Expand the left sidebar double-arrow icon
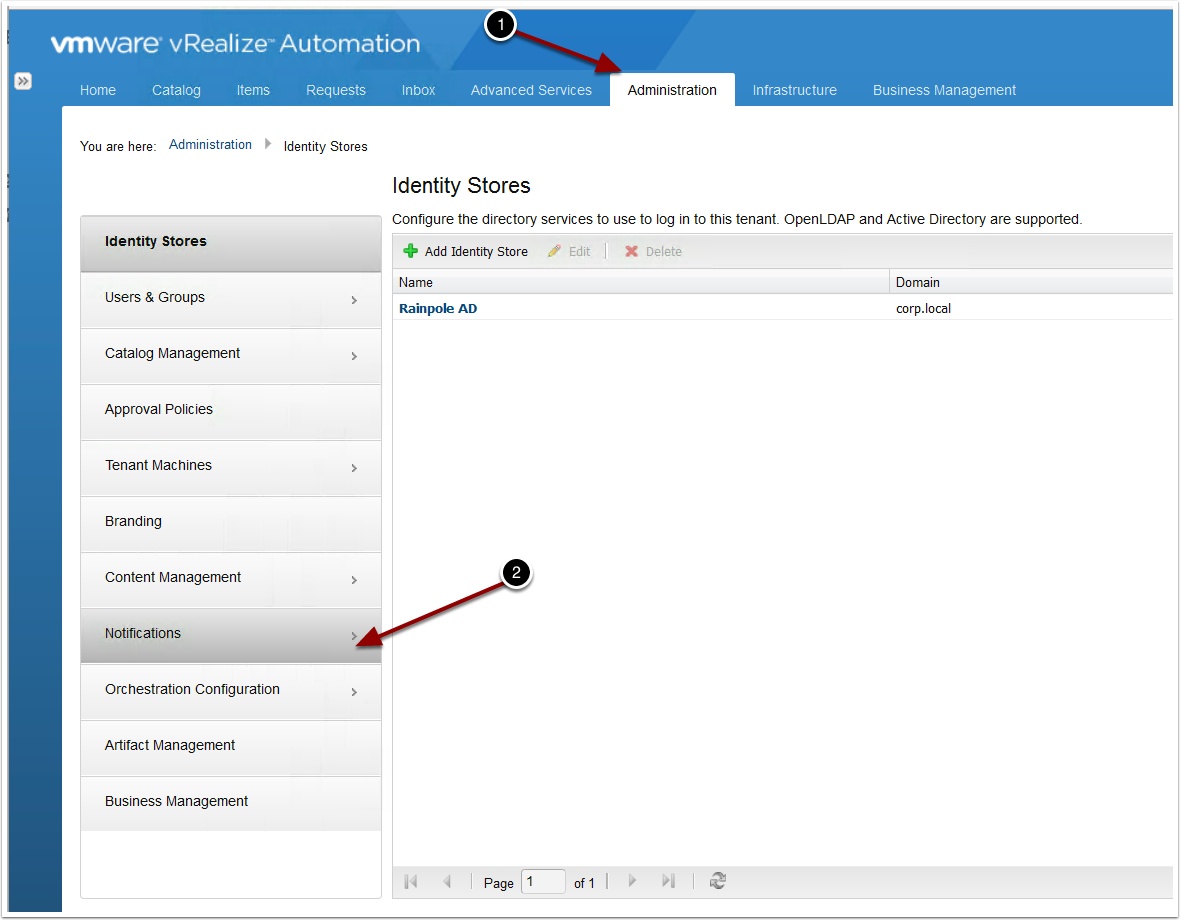The height and width of the screenshot is (920, 1180). click(23, 80)
